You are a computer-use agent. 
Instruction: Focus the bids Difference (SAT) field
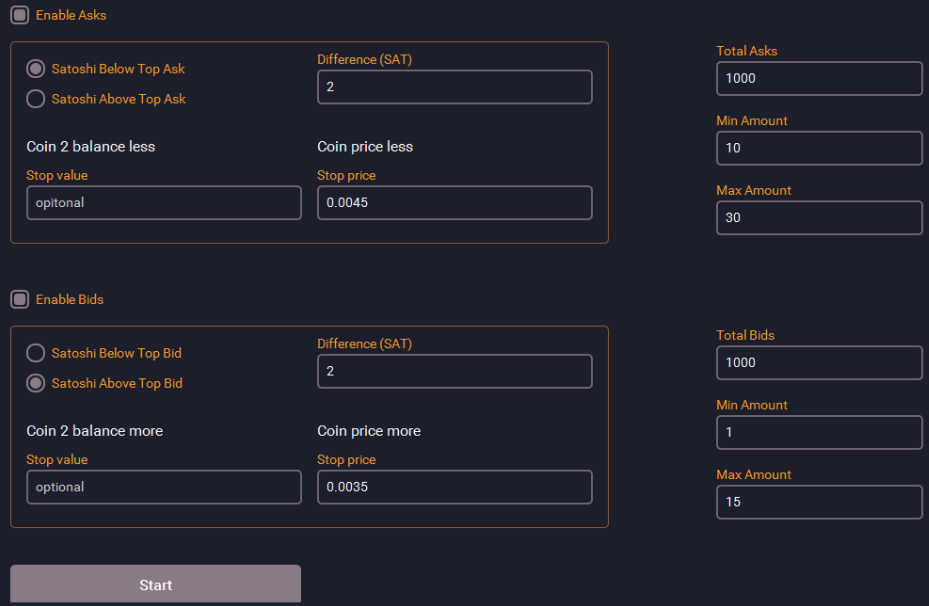tap(454, 371)
